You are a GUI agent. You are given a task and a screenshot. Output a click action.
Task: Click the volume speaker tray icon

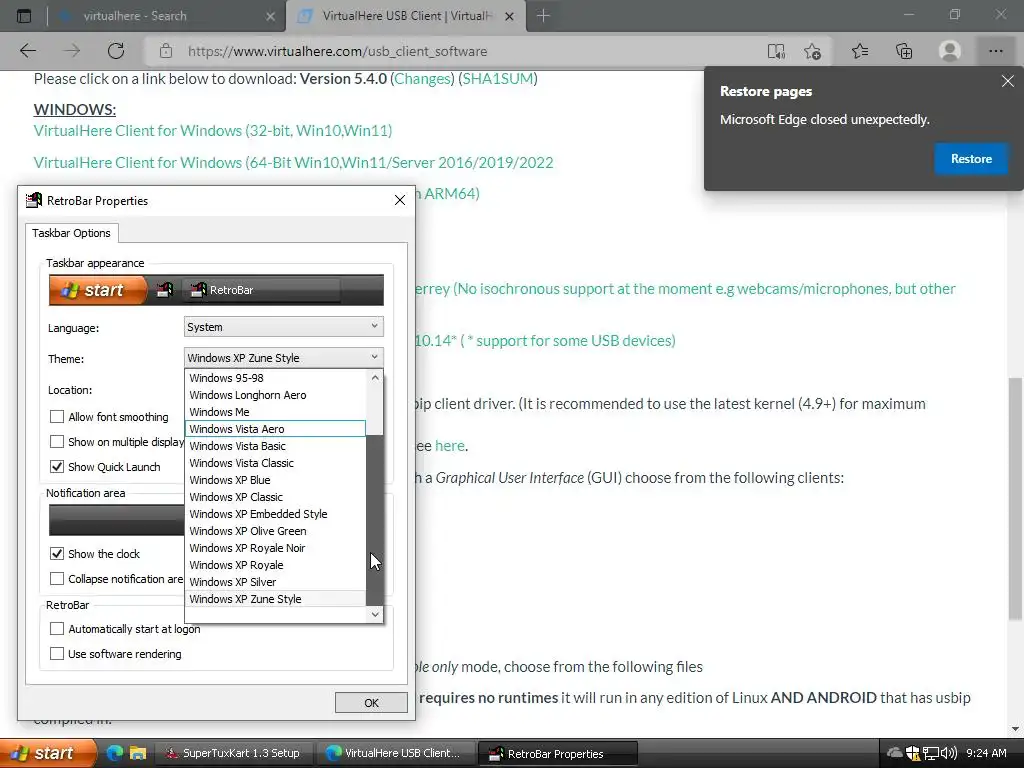pos(949,753)
